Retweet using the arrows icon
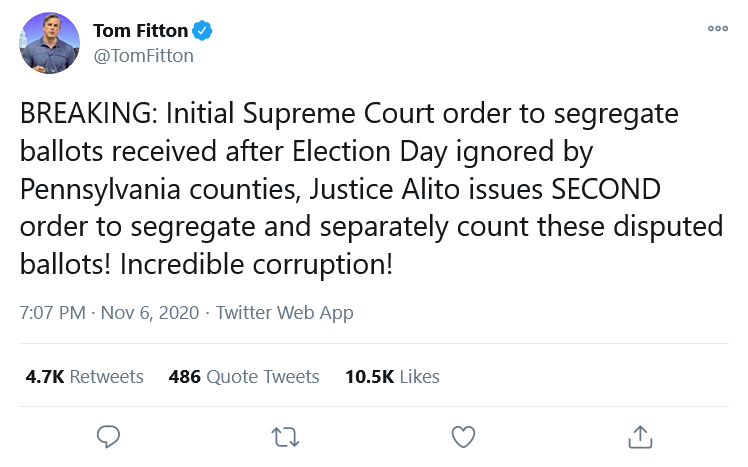Viewport: 748px width, 467px height. click(x=285, y=437)
